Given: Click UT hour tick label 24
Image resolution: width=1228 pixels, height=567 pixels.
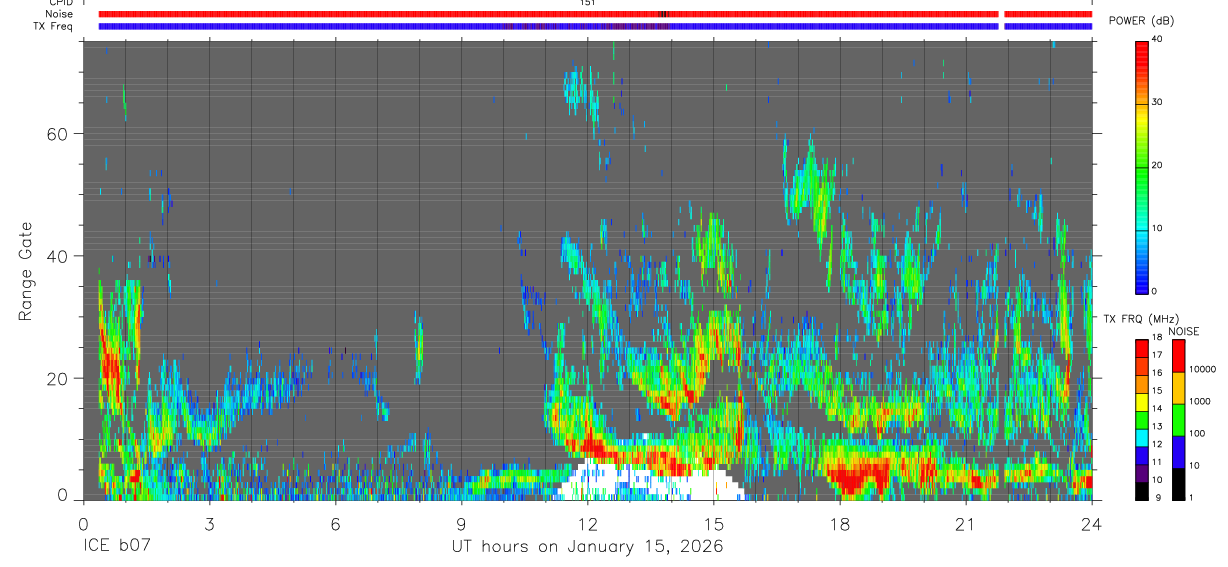Looking at the screenshot, I should 1092,525.
